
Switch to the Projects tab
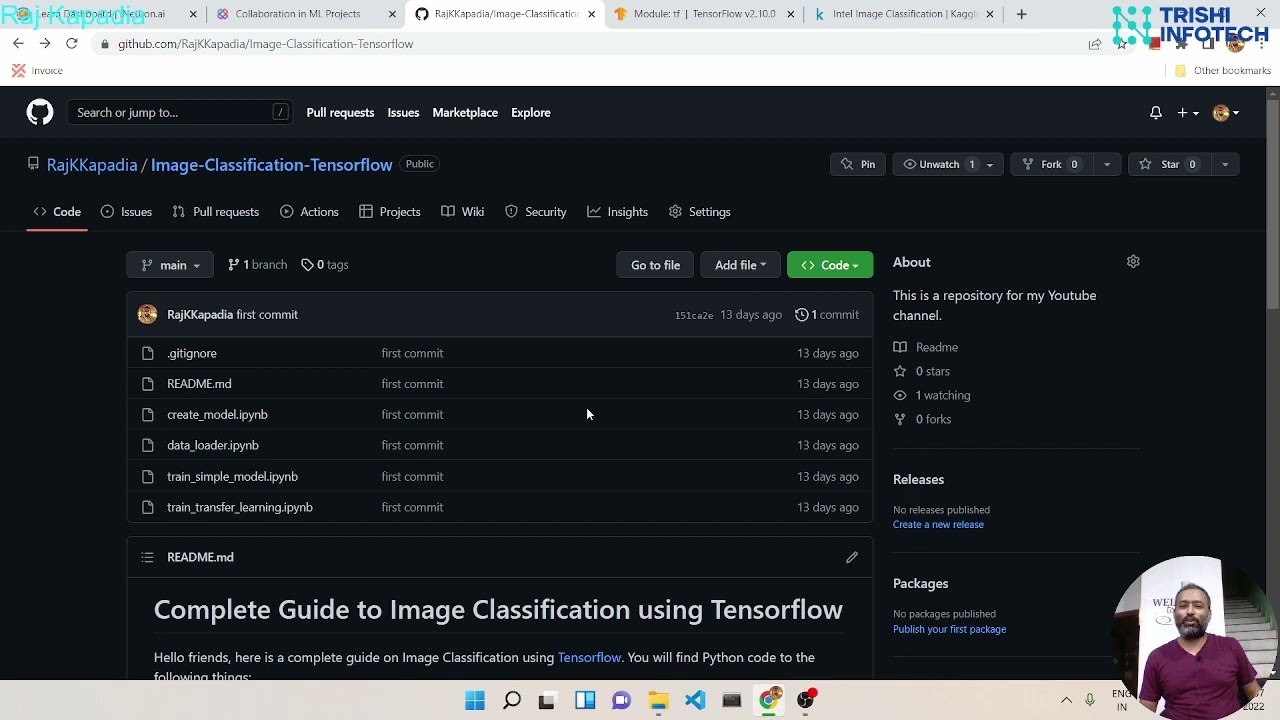pos(390,212)
